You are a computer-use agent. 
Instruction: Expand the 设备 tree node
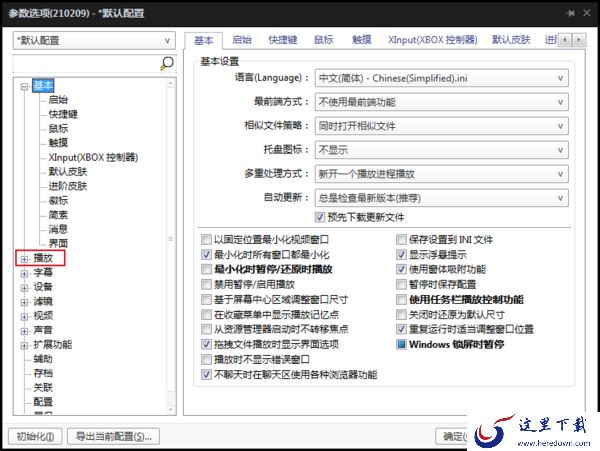pyautogui.click(x=24, y=288)
